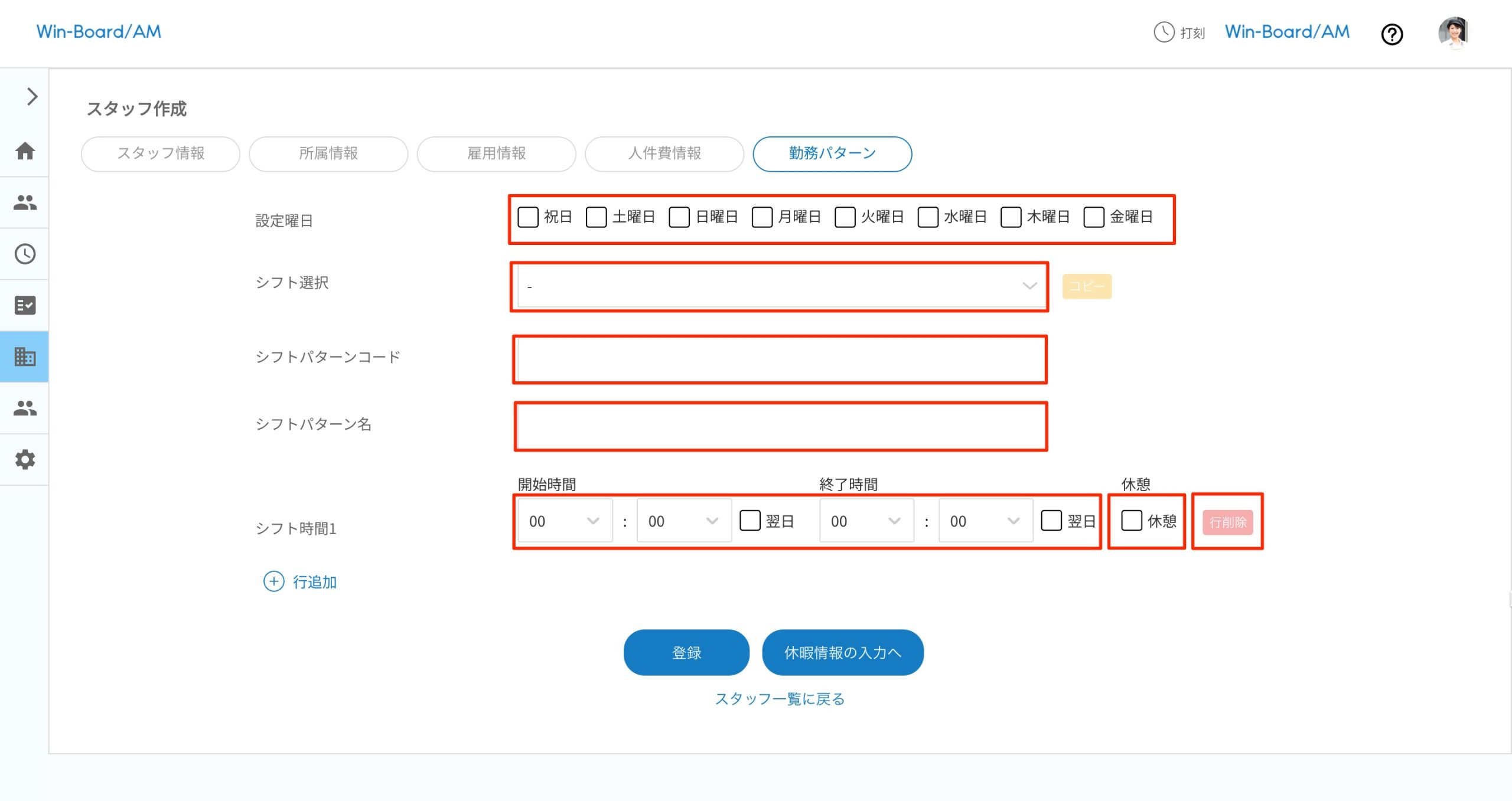Enable the 土曜日 day checkbox
Image resolution: width=1512 pixels, height=801 pixels.
595,217
